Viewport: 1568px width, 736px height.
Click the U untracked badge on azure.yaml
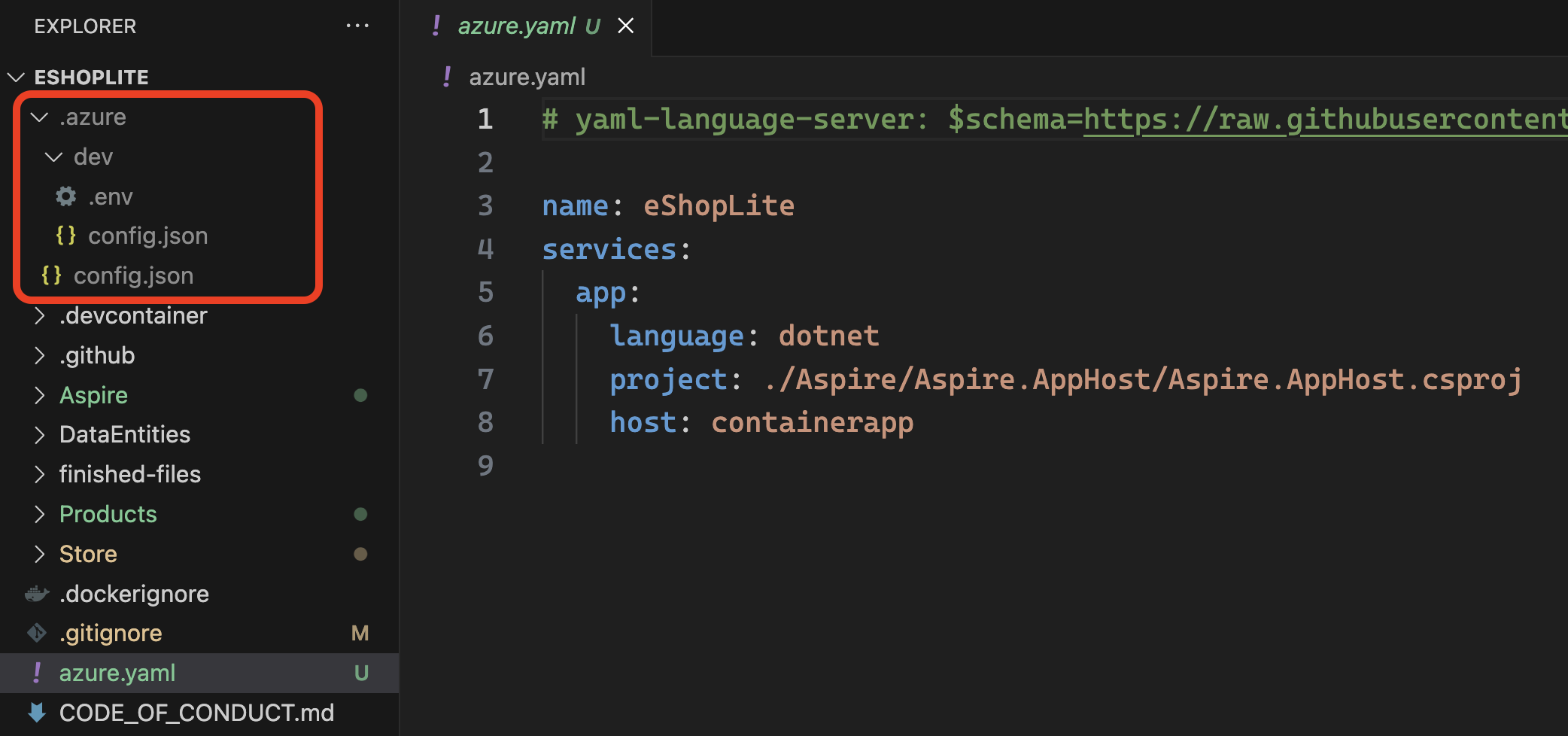[361, 673]
